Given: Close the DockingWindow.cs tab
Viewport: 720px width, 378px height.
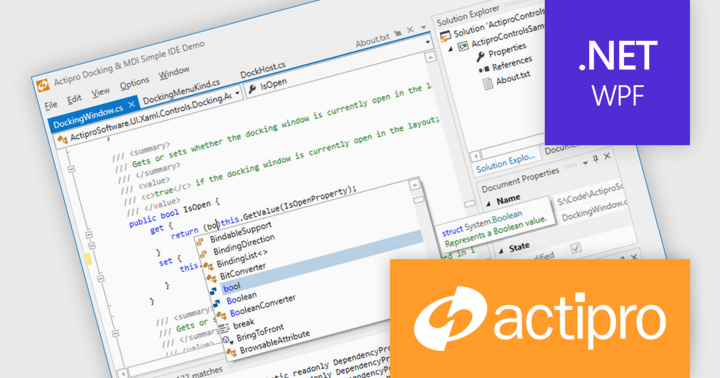Looking at the screenshot, I should click(x=131, y=105).
